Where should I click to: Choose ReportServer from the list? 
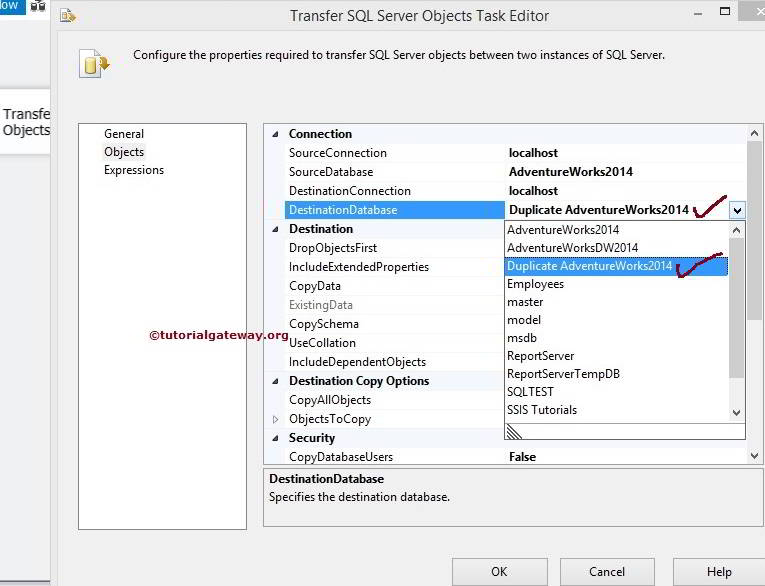(x=617, y=356)
